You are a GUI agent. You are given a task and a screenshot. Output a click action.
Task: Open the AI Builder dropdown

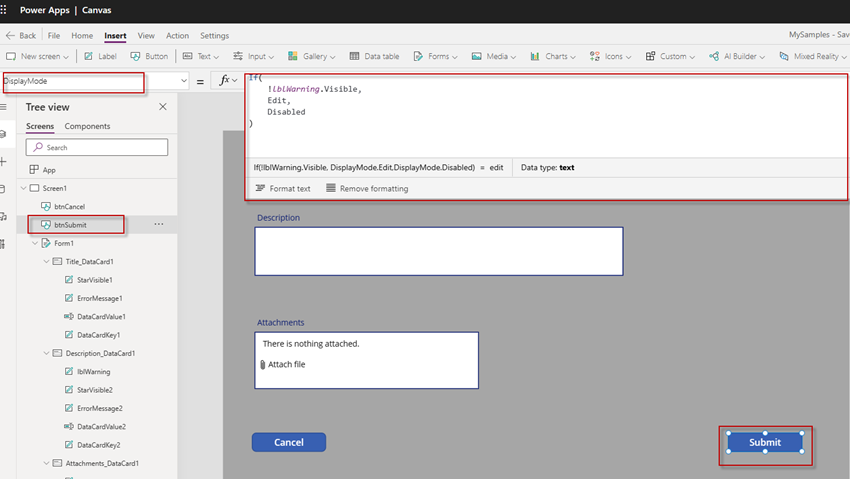(737, 56)
